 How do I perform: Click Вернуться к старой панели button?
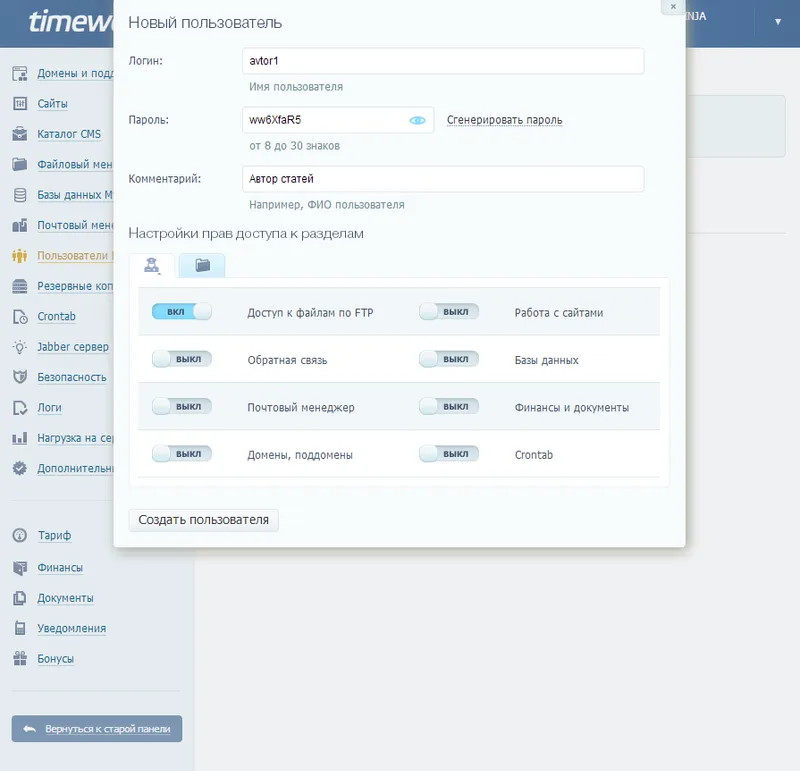97,729
